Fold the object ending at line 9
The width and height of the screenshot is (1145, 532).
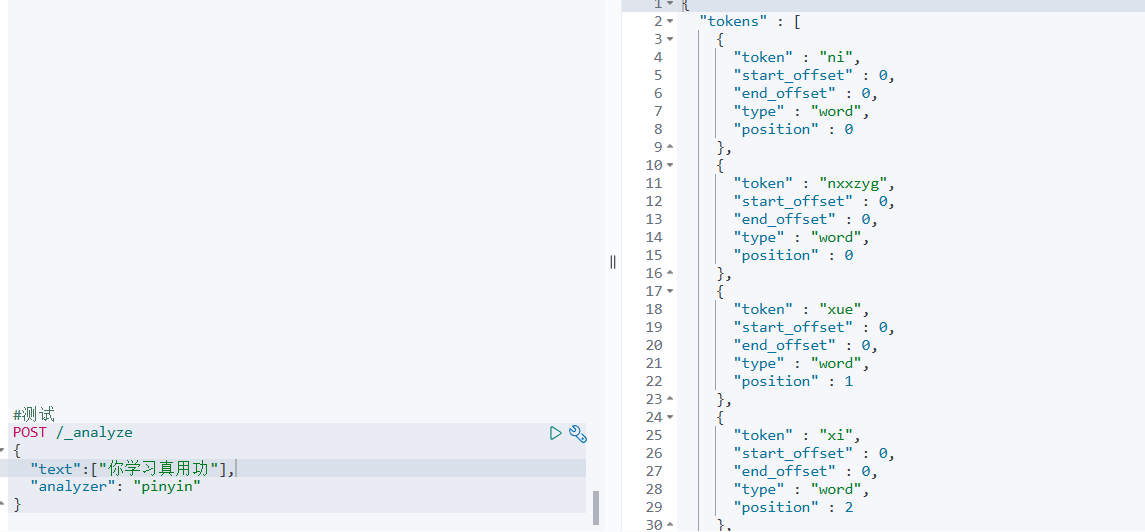[670, 147]
